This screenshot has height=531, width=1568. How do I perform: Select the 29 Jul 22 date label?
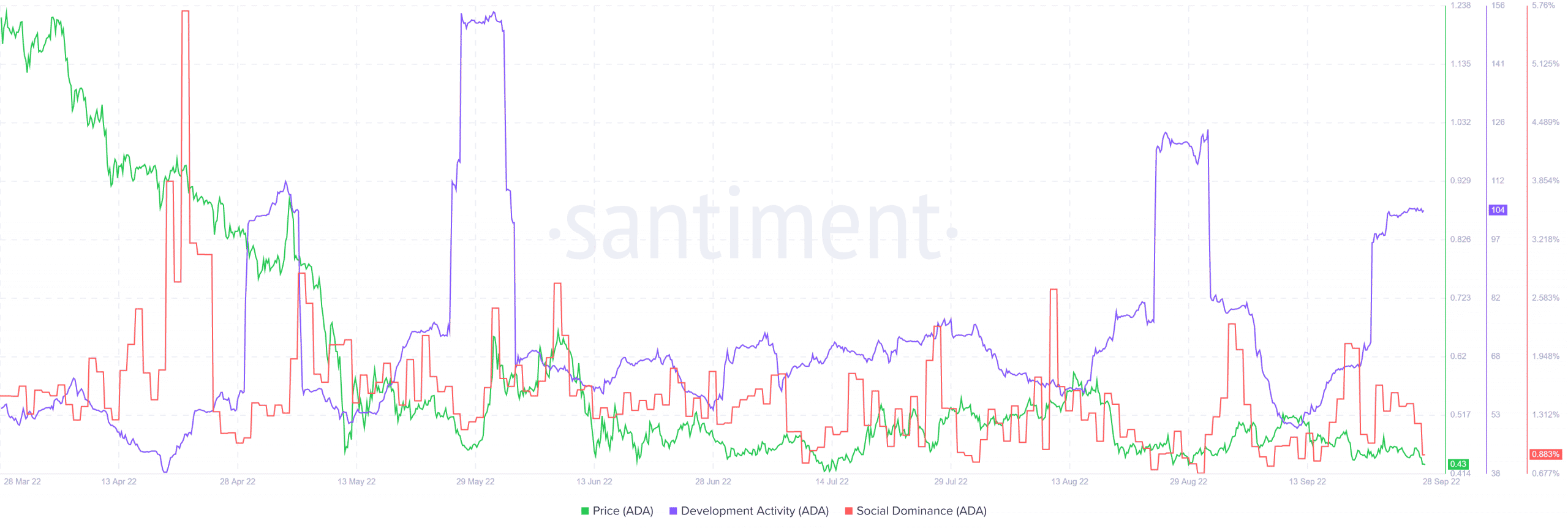click(x=951, y=482)
